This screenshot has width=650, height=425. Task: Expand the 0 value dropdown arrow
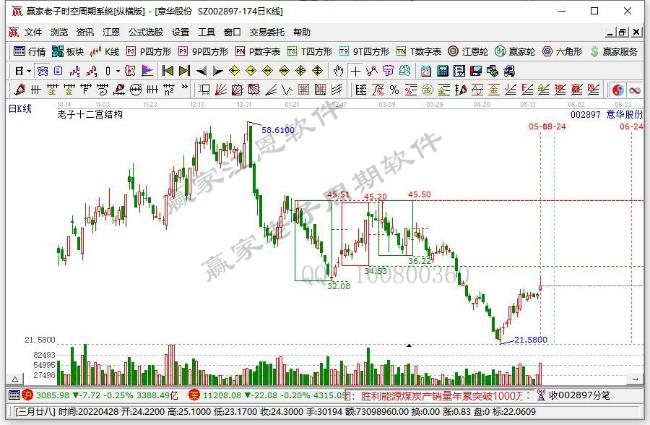pyautogui.click(x=118, y=71)
